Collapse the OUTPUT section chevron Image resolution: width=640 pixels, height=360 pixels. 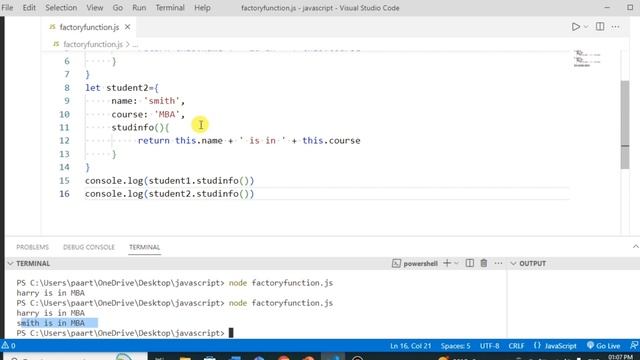coord(513,264)
